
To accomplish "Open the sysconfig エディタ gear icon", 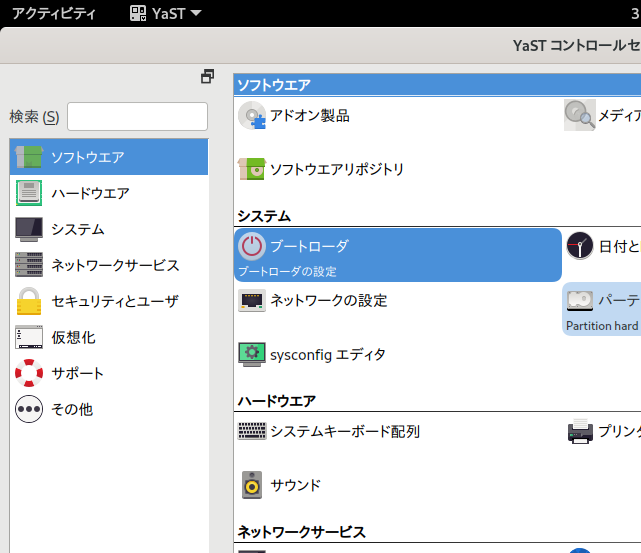I will pyautogui.click(x=252, y=354).
